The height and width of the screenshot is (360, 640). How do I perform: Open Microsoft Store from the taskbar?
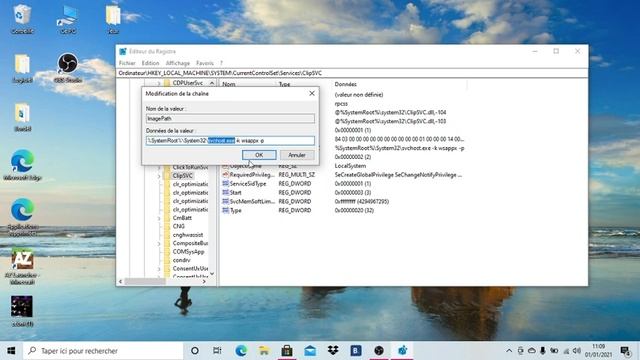coord(287,351)
